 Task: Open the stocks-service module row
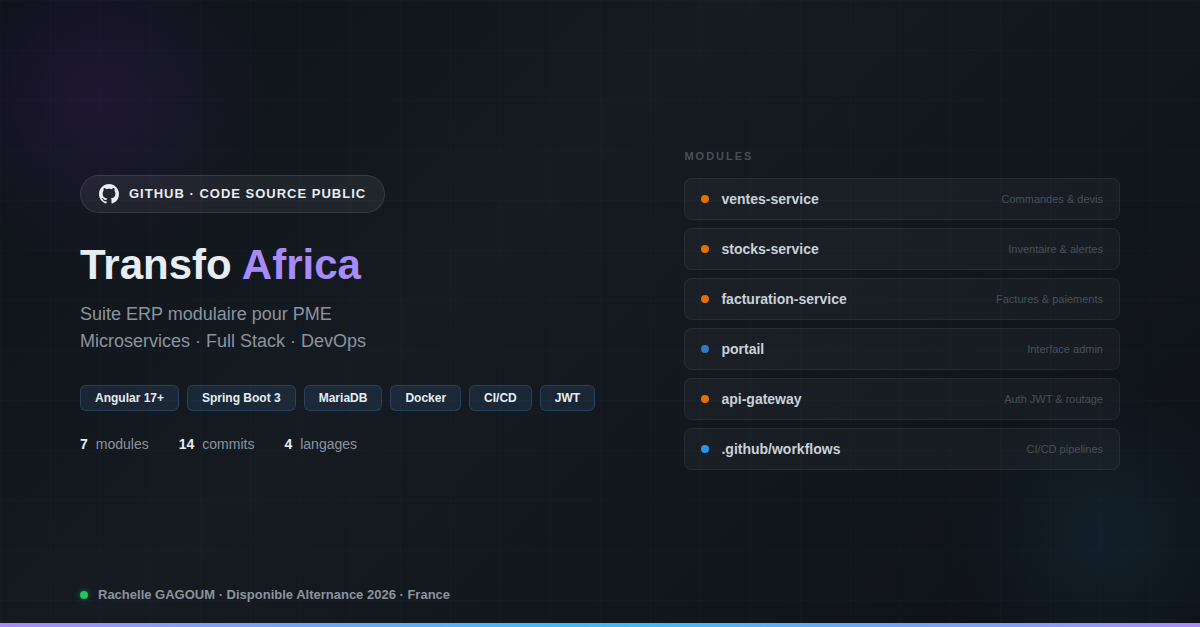pos(902,249)
